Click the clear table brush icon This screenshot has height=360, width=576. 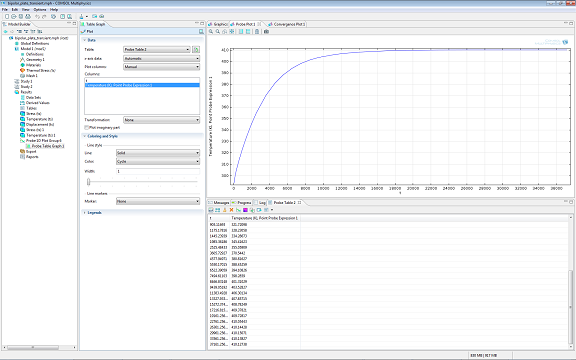(x=224, y=210)
